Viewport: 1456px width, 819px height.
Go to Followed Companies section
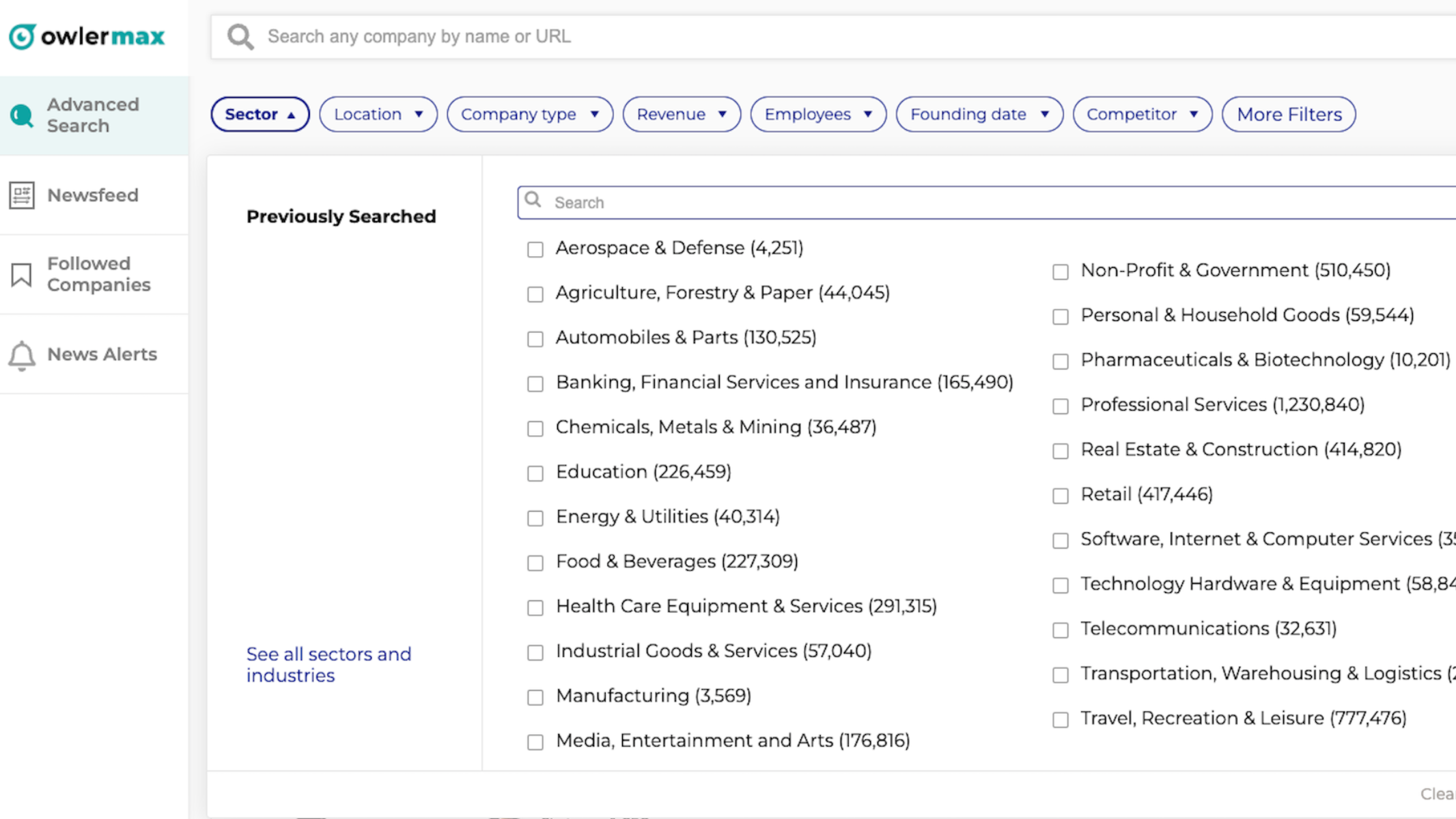tap(98, 275)
